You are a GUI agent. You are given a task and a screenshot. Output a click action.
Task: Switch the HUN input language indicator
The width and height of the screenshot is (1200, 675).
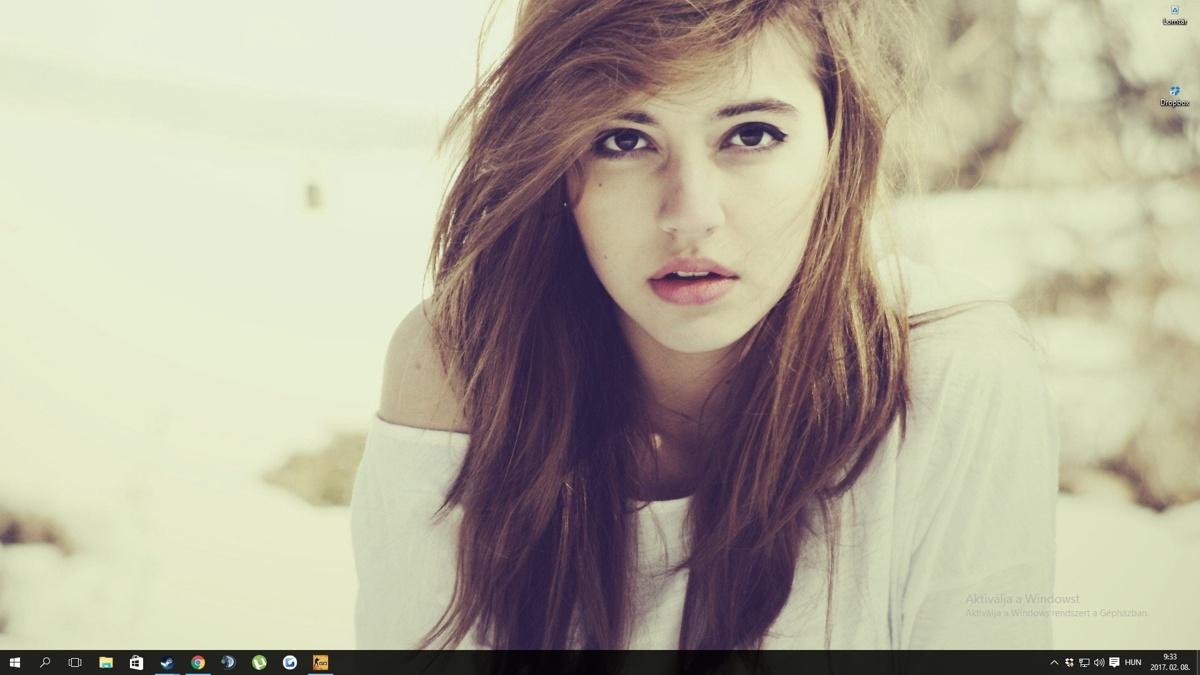coord(1133,662)
